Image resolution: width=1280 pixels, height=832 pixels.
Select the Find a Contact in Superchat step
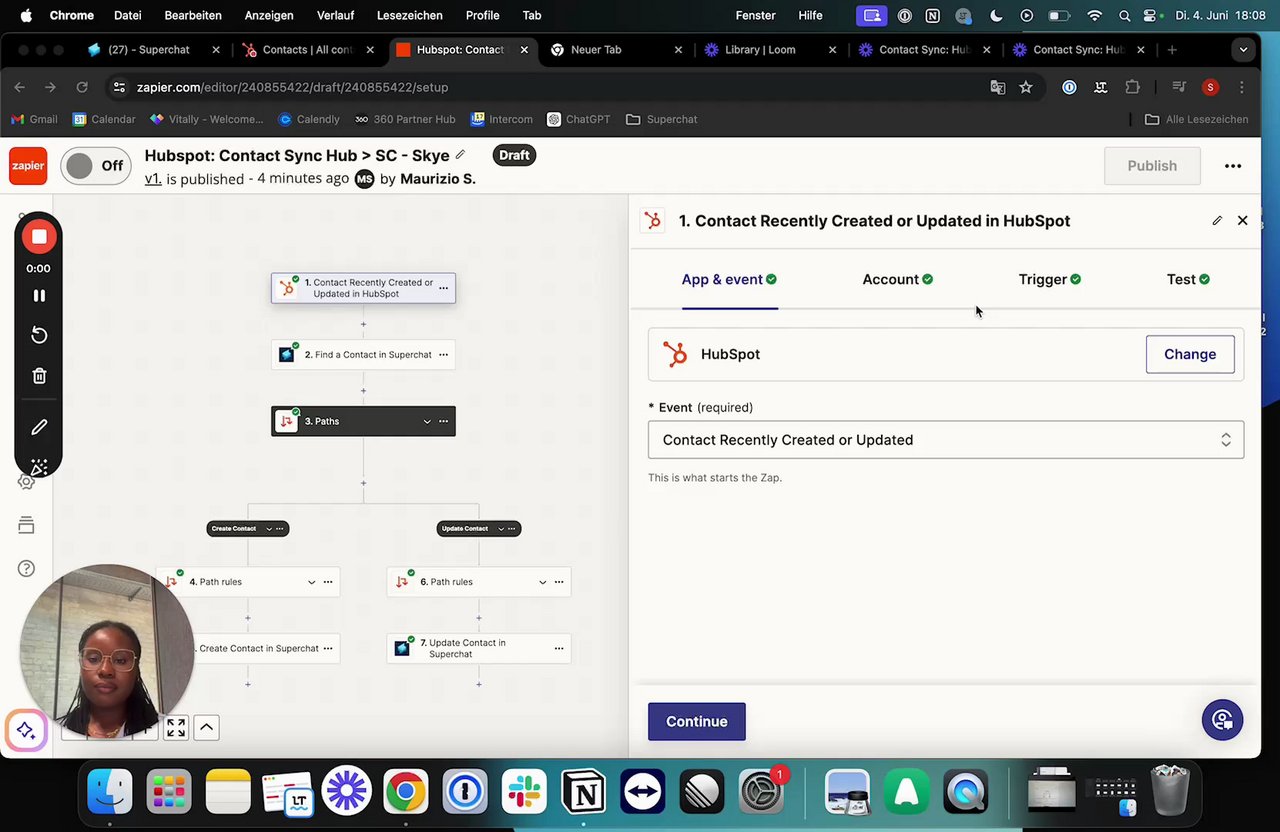click(363, 354)
